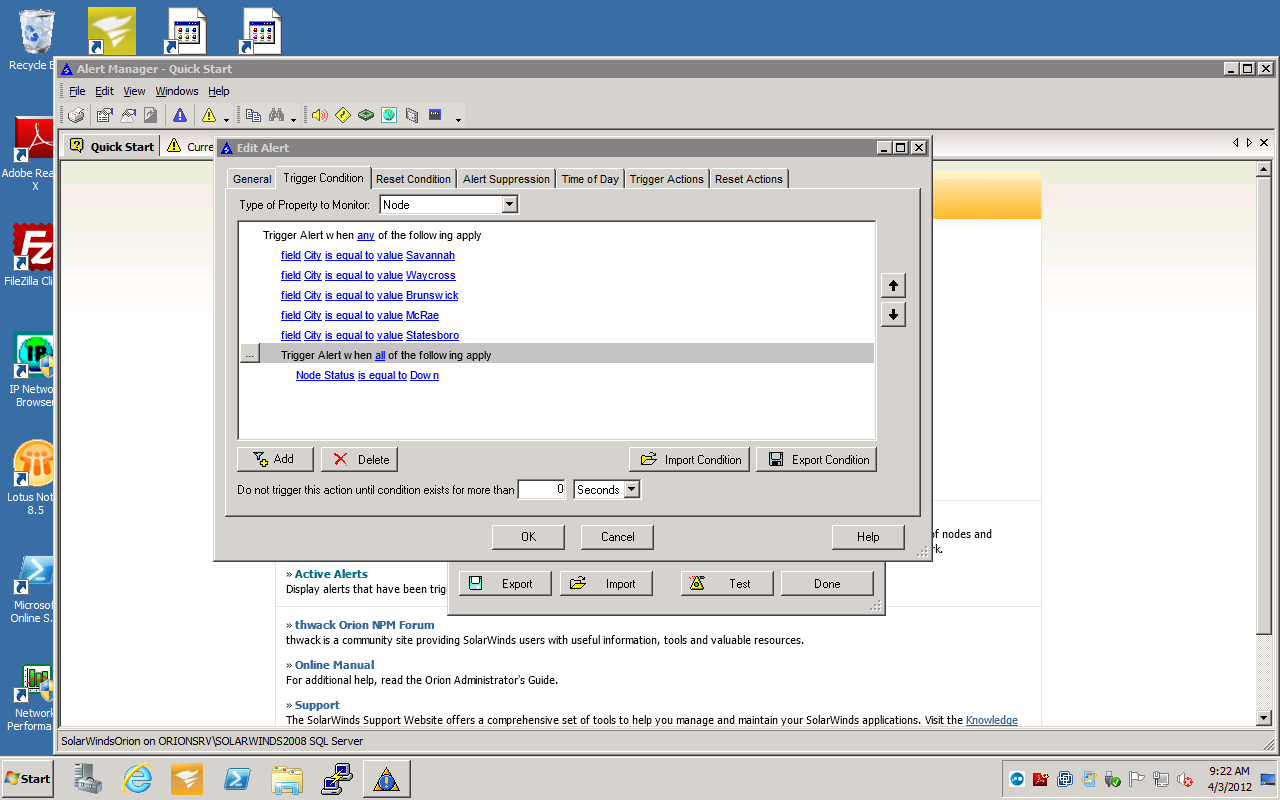
Task: Click the globe toolbar icon
Action: 389,115
